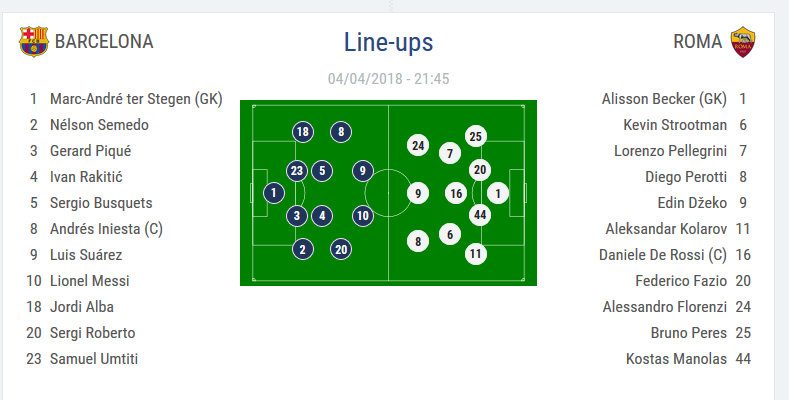Click Lionel Messi in Barcelona list
Screen dimensions: 789x400
pyautogui.click(x=90, y=281)
